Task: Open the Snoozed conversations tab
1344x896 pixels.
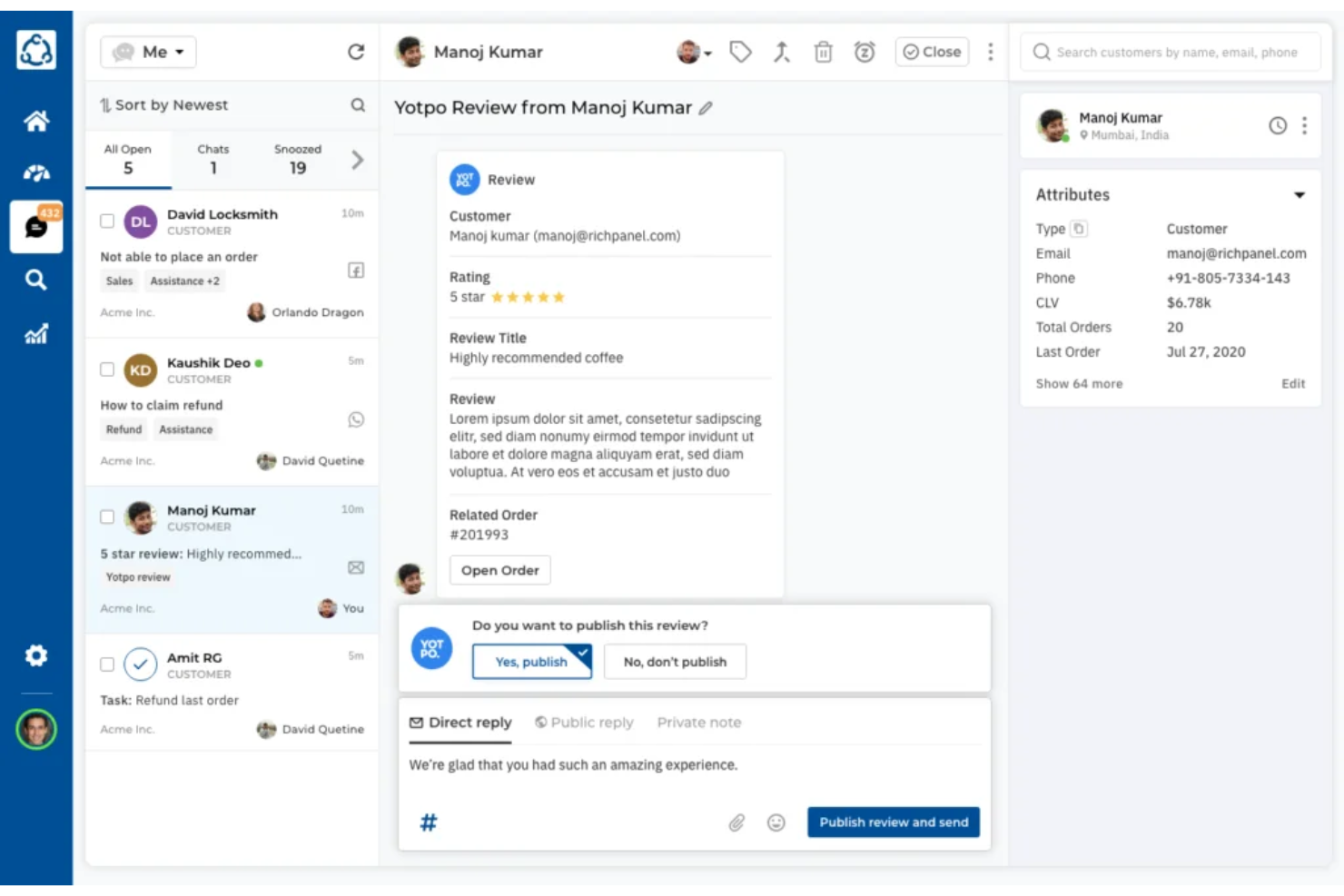Action: tap(298, 160)
